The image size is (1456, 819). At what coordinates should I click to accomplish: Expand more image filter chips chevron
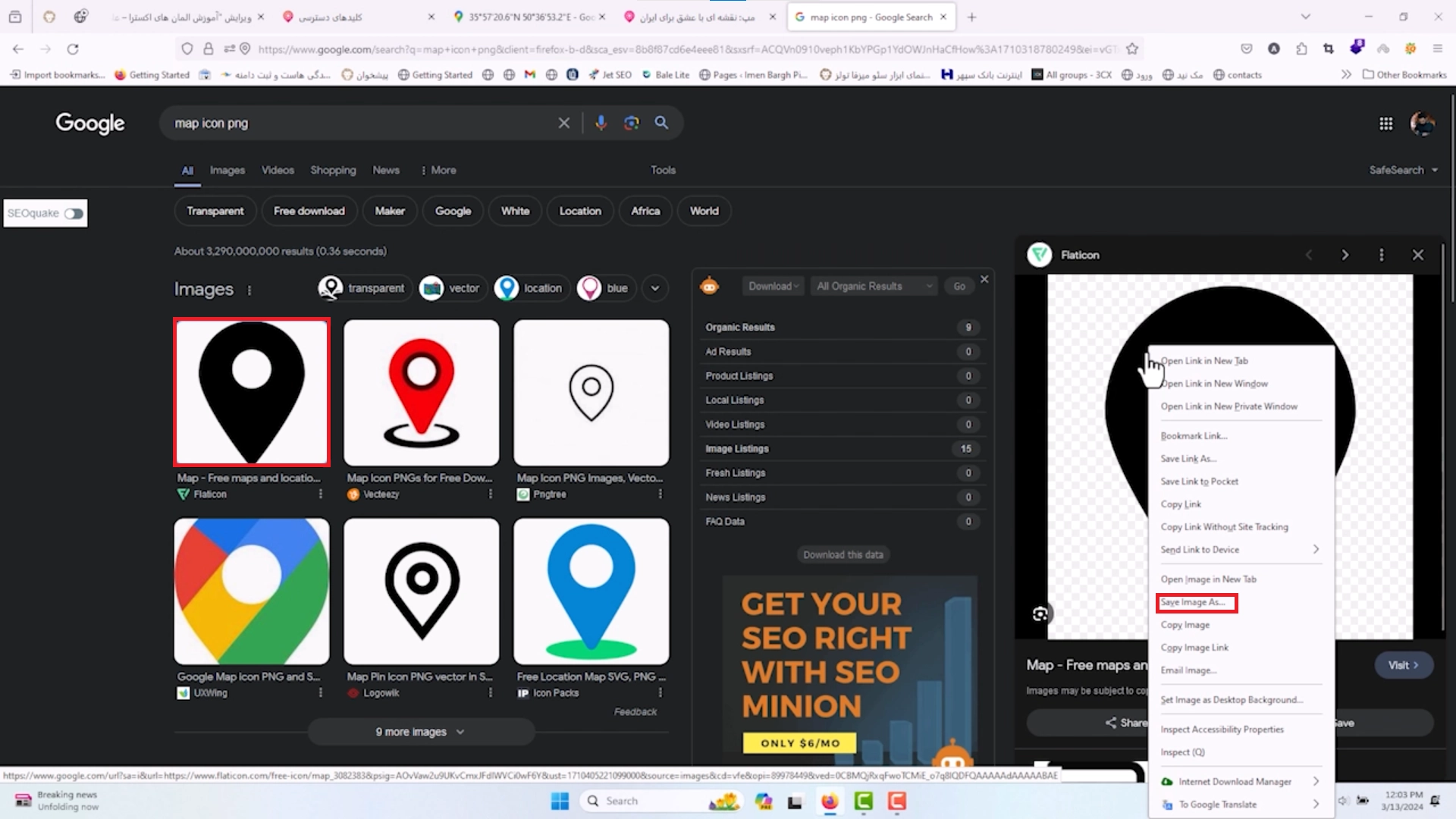pyautogui.click(x=655, y=288)
